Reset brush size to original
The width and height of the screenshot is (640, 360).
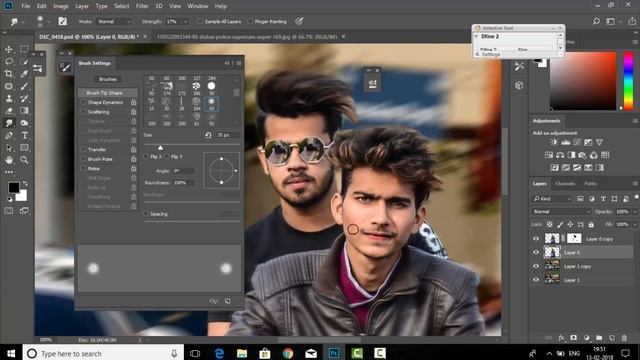(208, 135)
